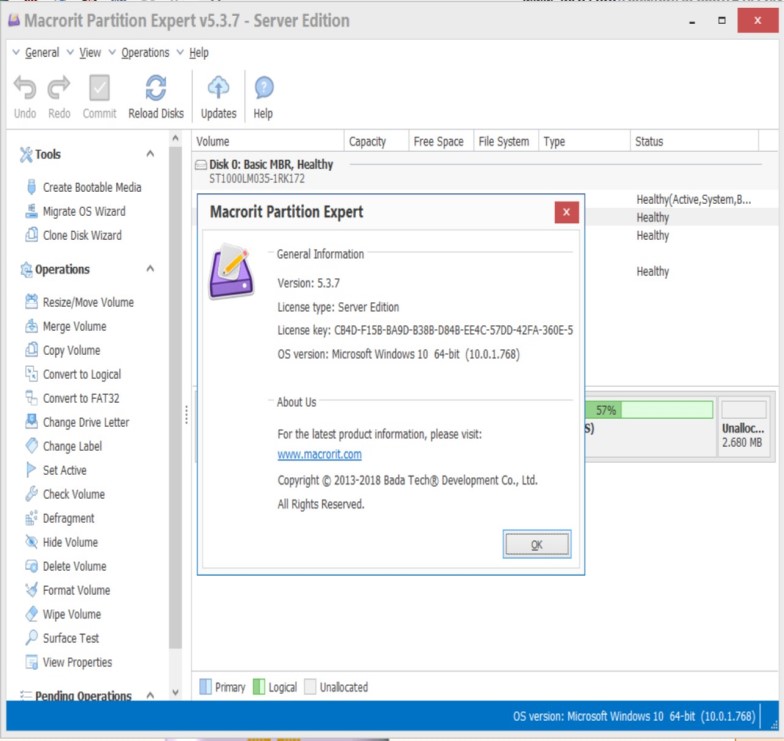
Task: Click the blue Primary legend swatch
Action: click(206, 687)
